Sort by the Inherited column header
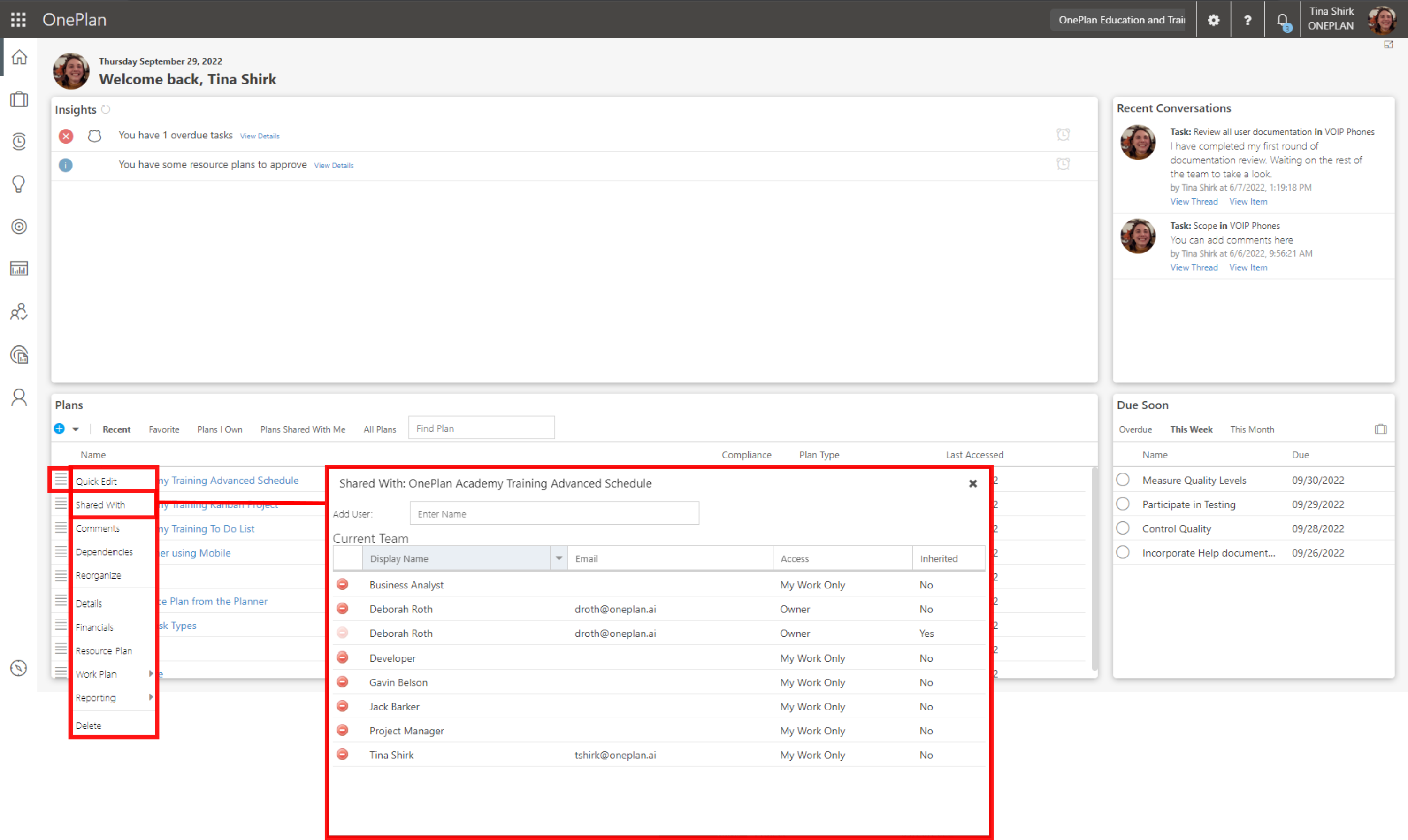The width and height of the screenshot is (1408, 840). tap(949, 559)
